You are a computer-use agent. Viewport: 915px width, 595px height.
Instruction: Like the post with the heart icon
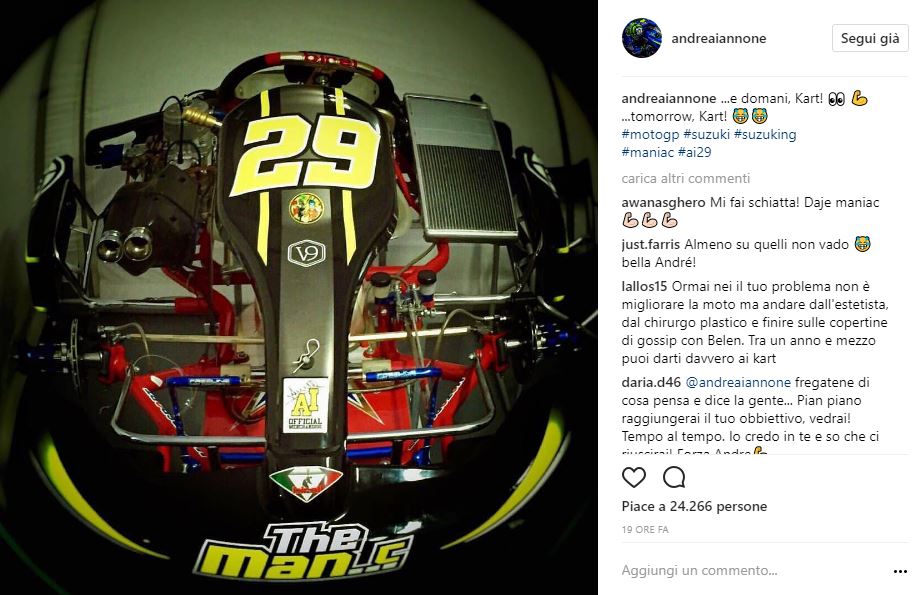pyautogui.click(x=634, y=478)
